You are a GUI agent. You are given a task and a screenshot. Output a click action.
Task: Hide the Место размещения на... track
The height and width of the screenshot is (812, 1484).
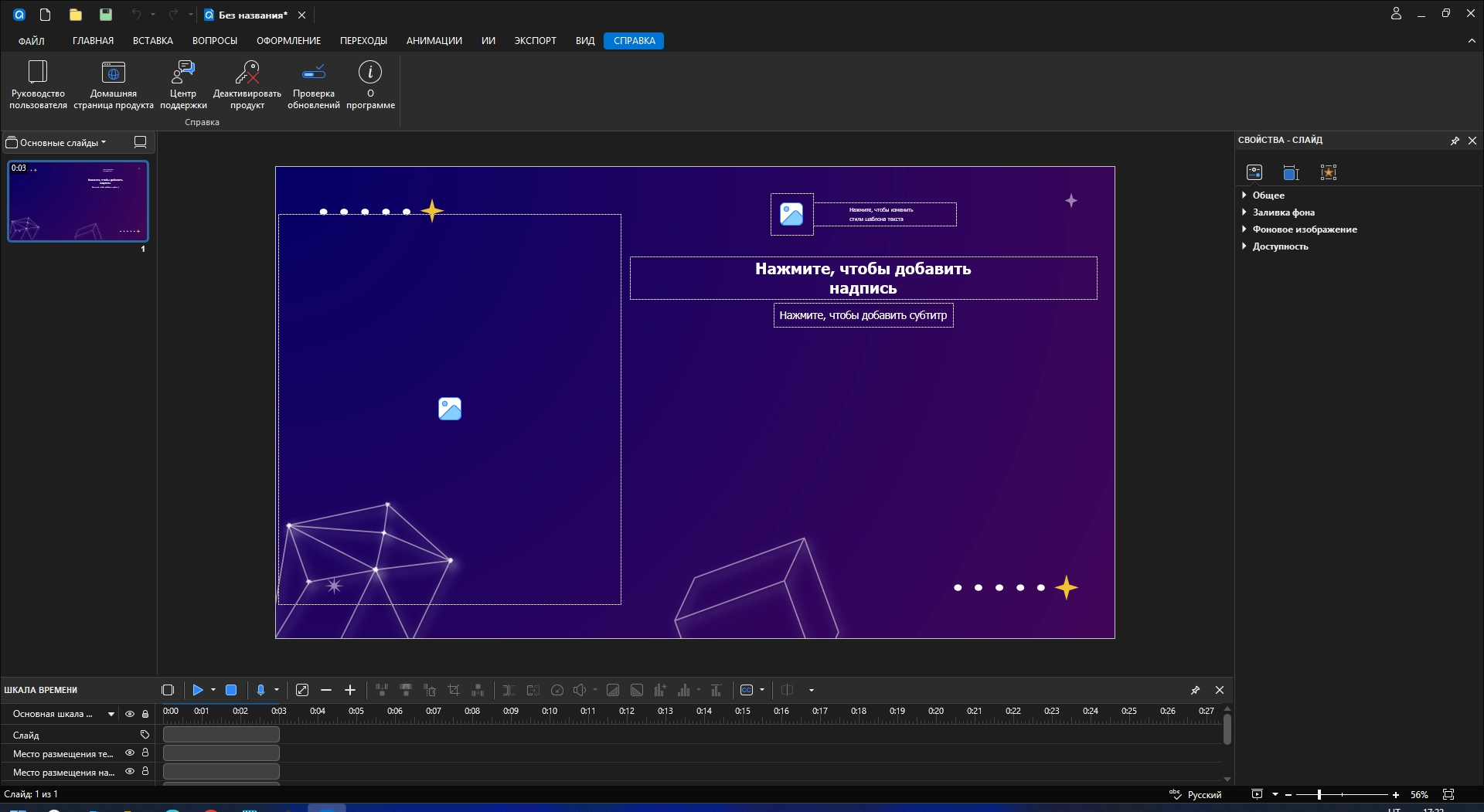click(130, 771)
